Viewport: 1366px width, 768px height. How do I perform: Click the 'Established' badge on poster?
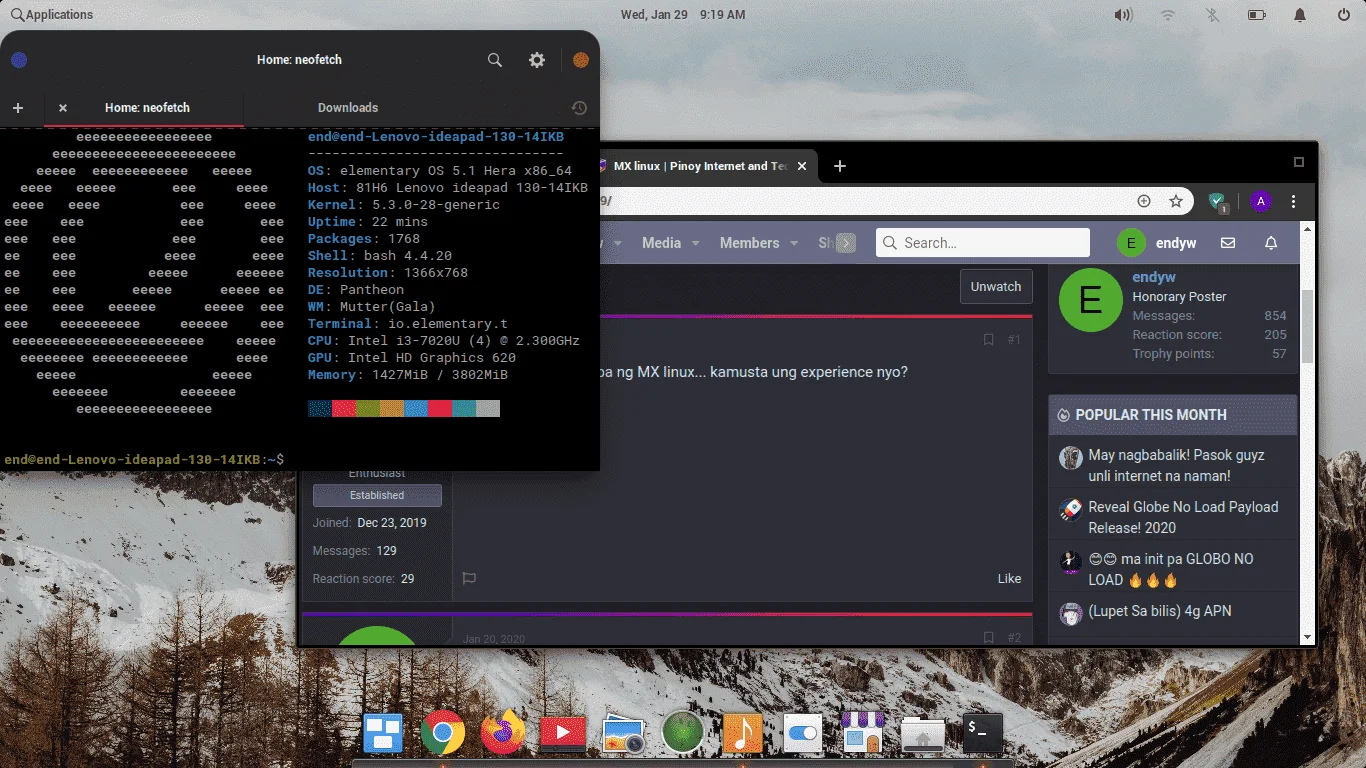[x=377, y=495]
